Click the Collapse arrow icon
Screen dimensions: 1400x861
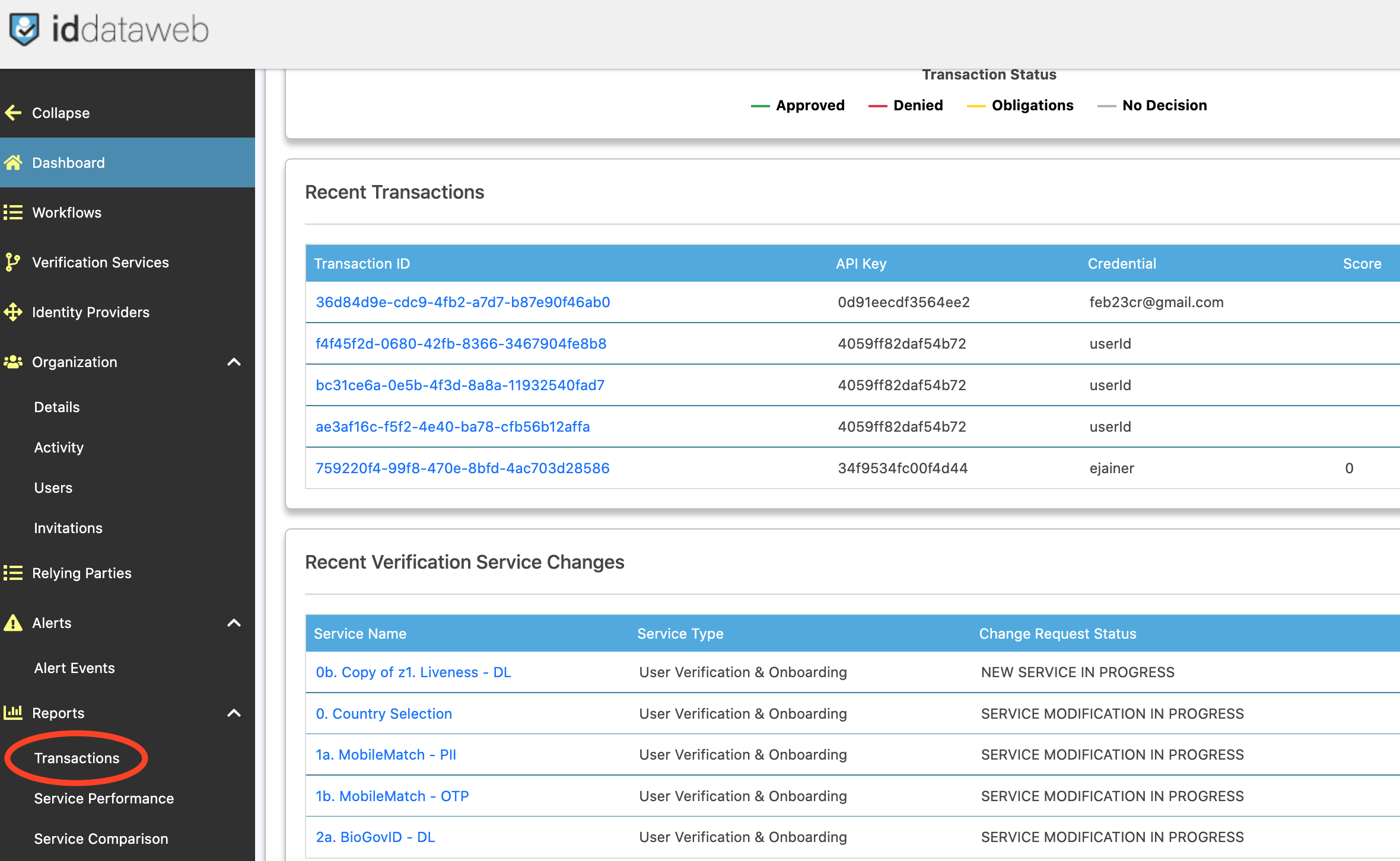click(x=13, y=113)
